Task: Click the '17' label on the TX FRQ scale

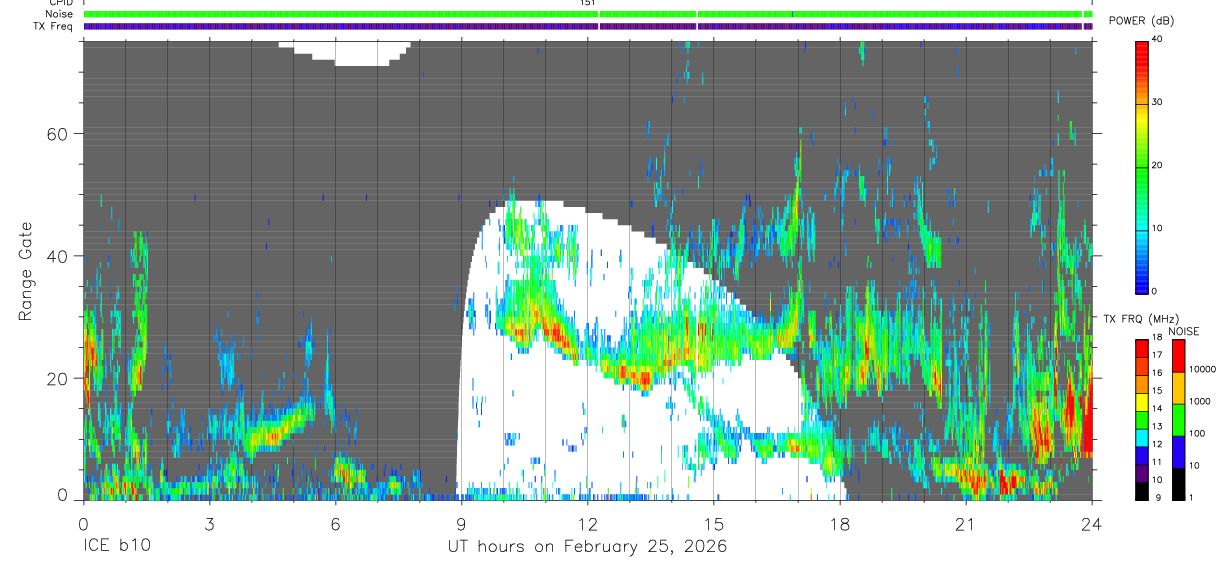Action: coord(1157,355)
